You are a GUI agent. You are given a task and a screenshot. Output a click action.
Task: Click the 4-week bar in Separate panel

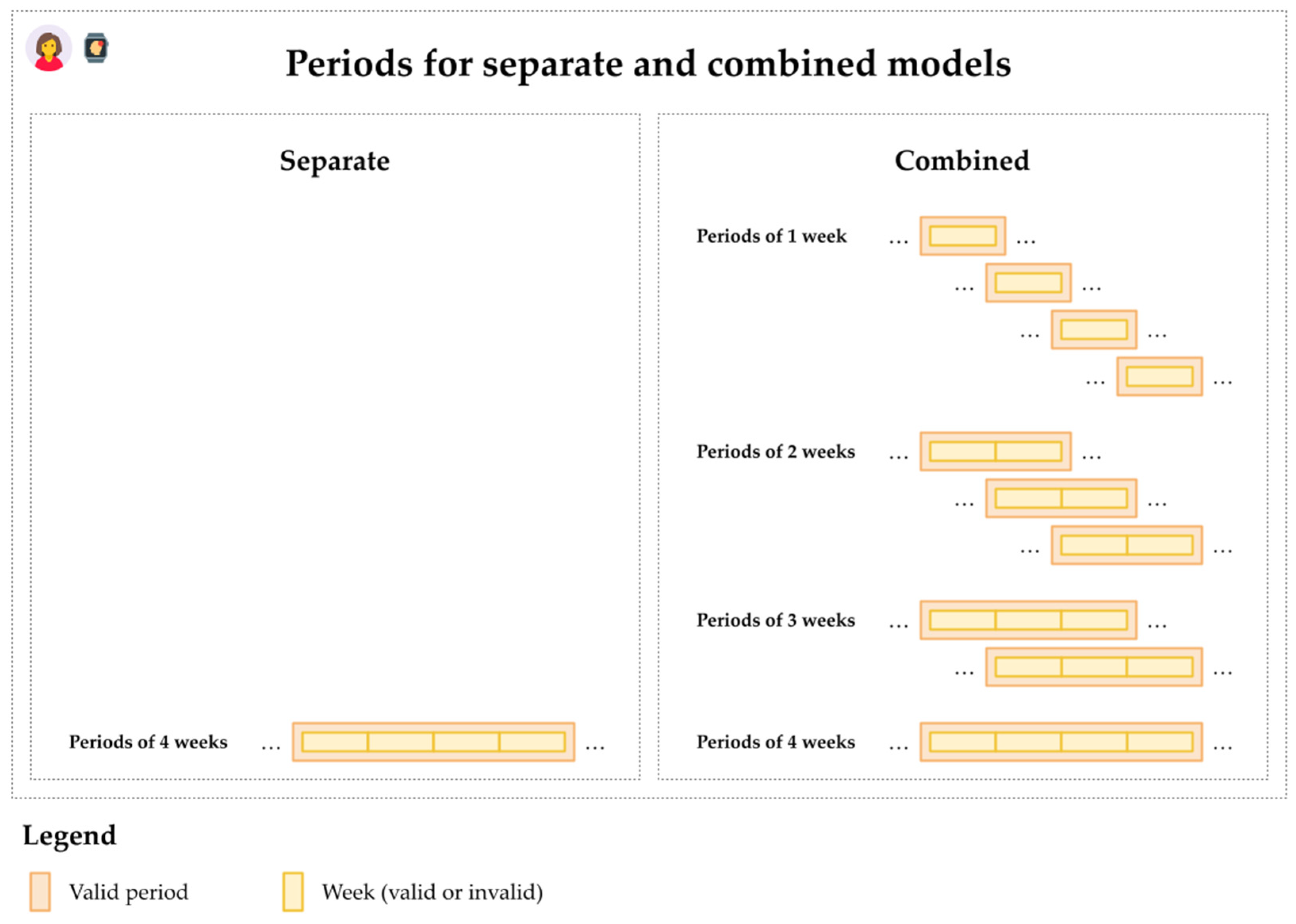433,742
